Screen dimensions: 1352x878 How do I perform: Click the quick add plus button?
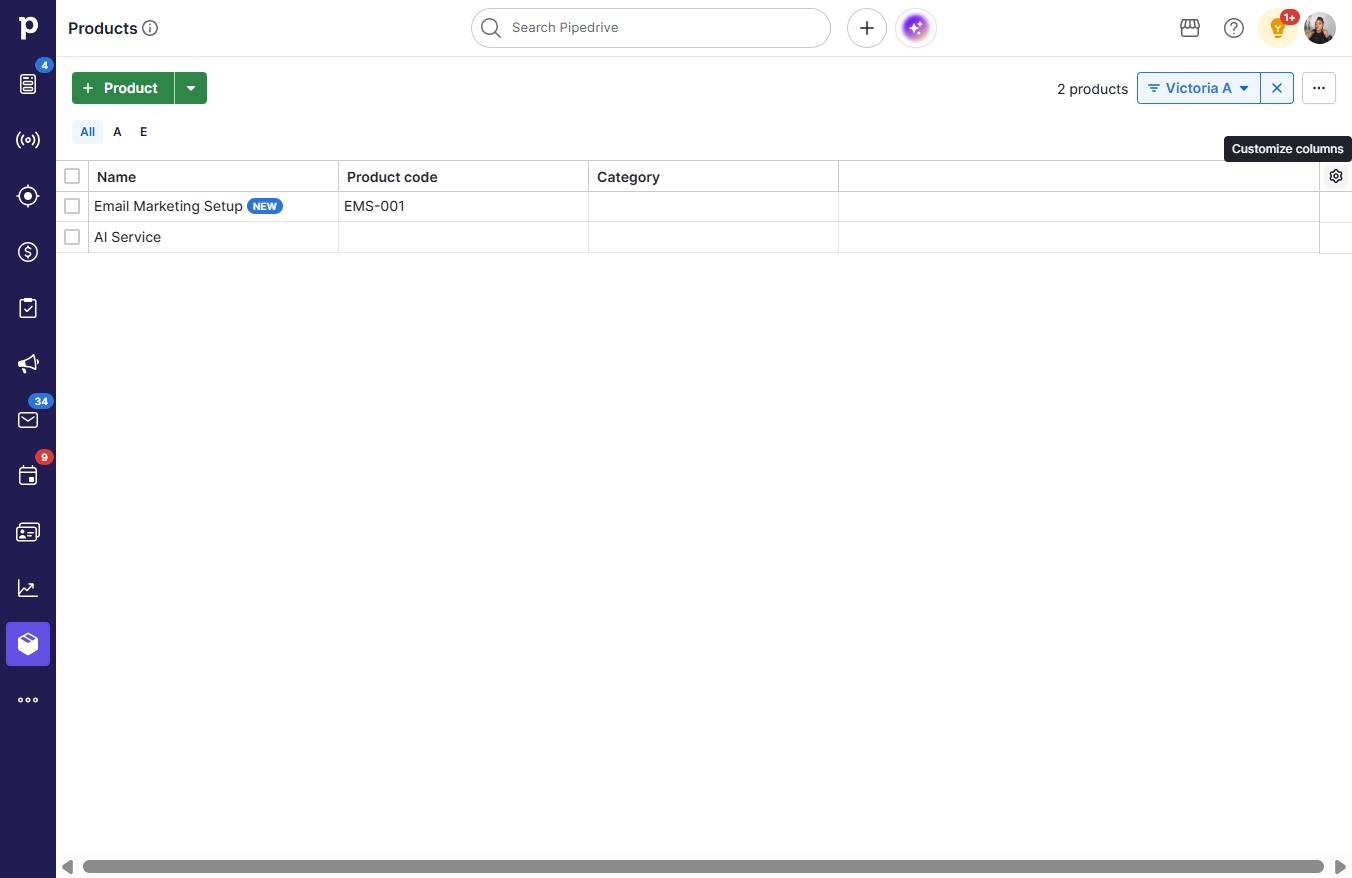click(x=867, y=28)
